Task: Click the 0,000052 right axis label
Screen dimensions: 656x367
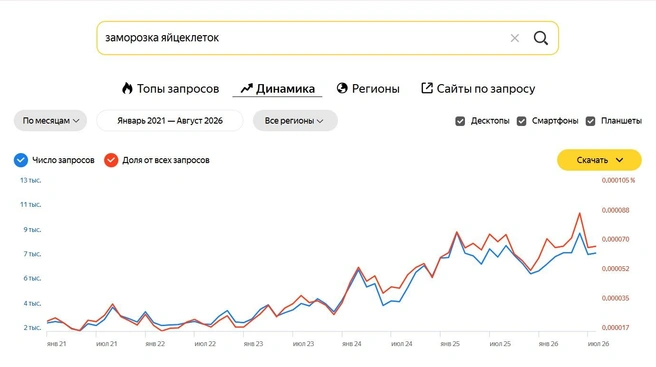Action: (x=615, y=269)
